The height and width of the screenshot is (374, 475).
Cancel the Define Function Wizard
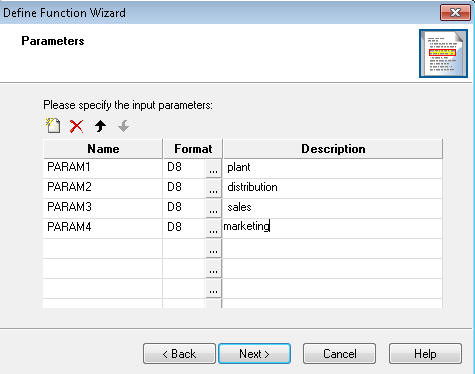339,354
